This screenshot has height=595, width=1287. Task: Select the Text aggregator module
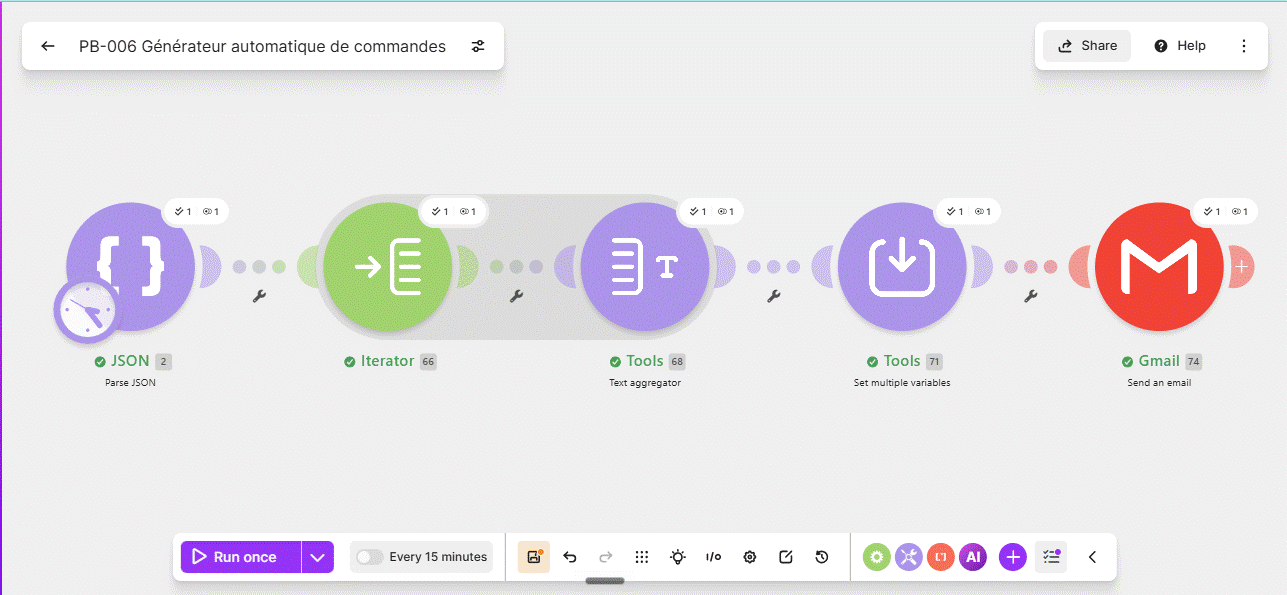(645, 266)
